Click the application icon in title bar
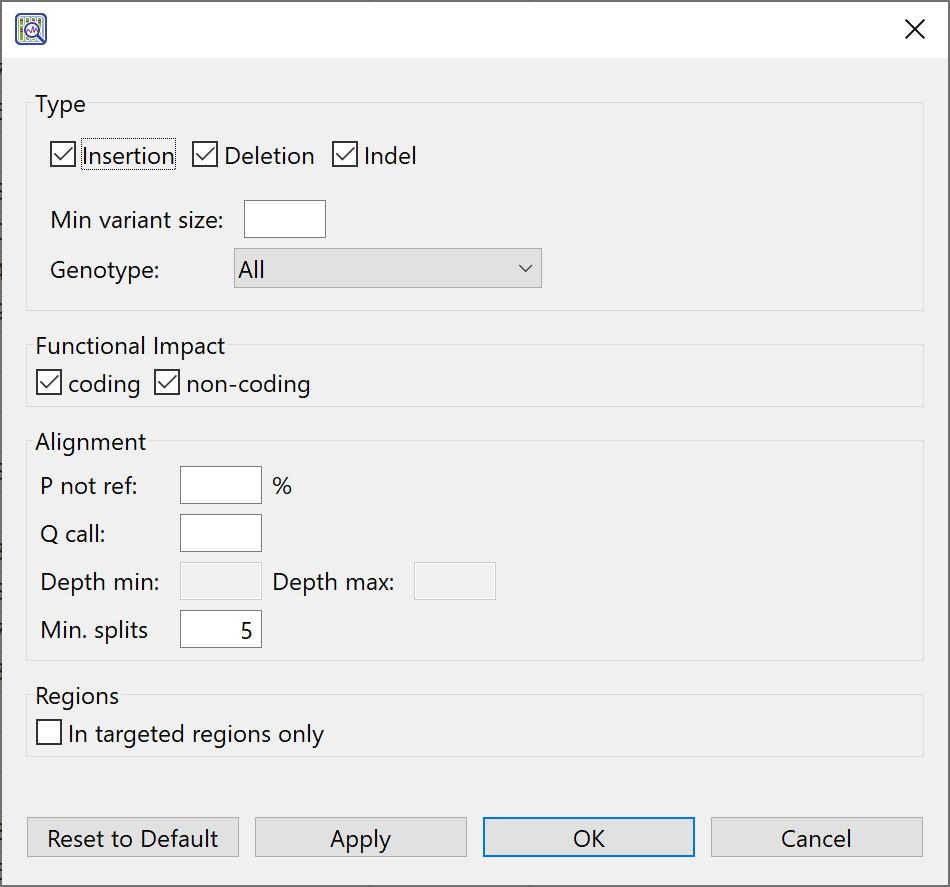Viewport: 950px width, 887px height. [32, 30]
